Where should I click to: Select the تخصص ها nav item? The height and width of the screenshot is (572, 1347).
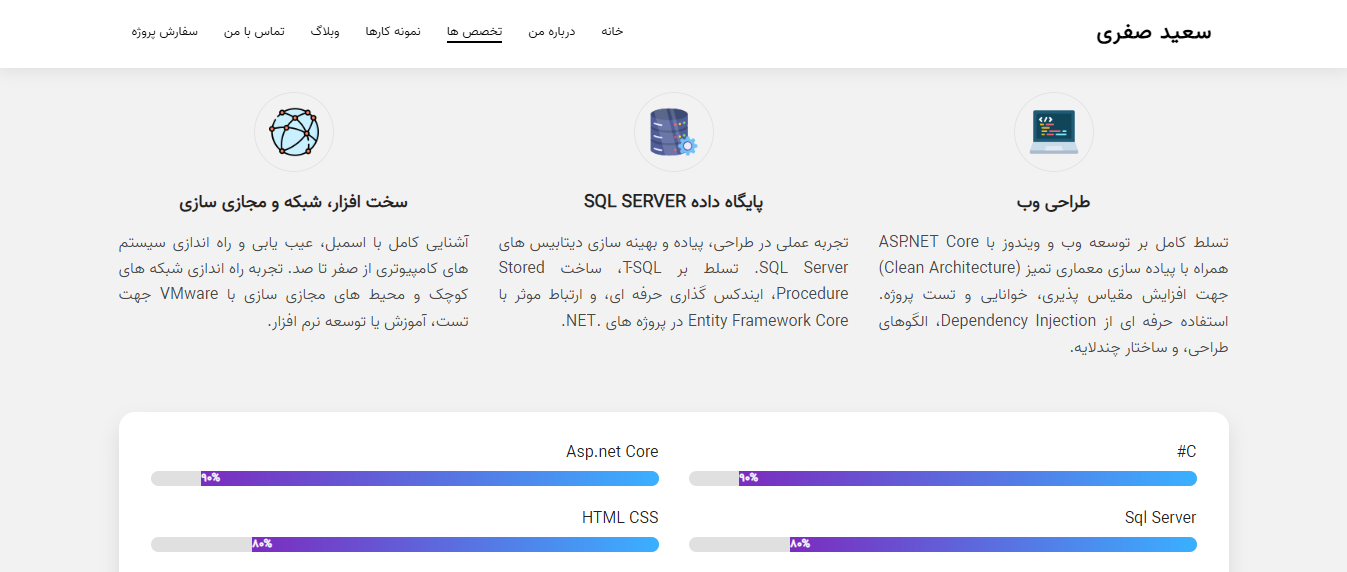tap(474, 32)
